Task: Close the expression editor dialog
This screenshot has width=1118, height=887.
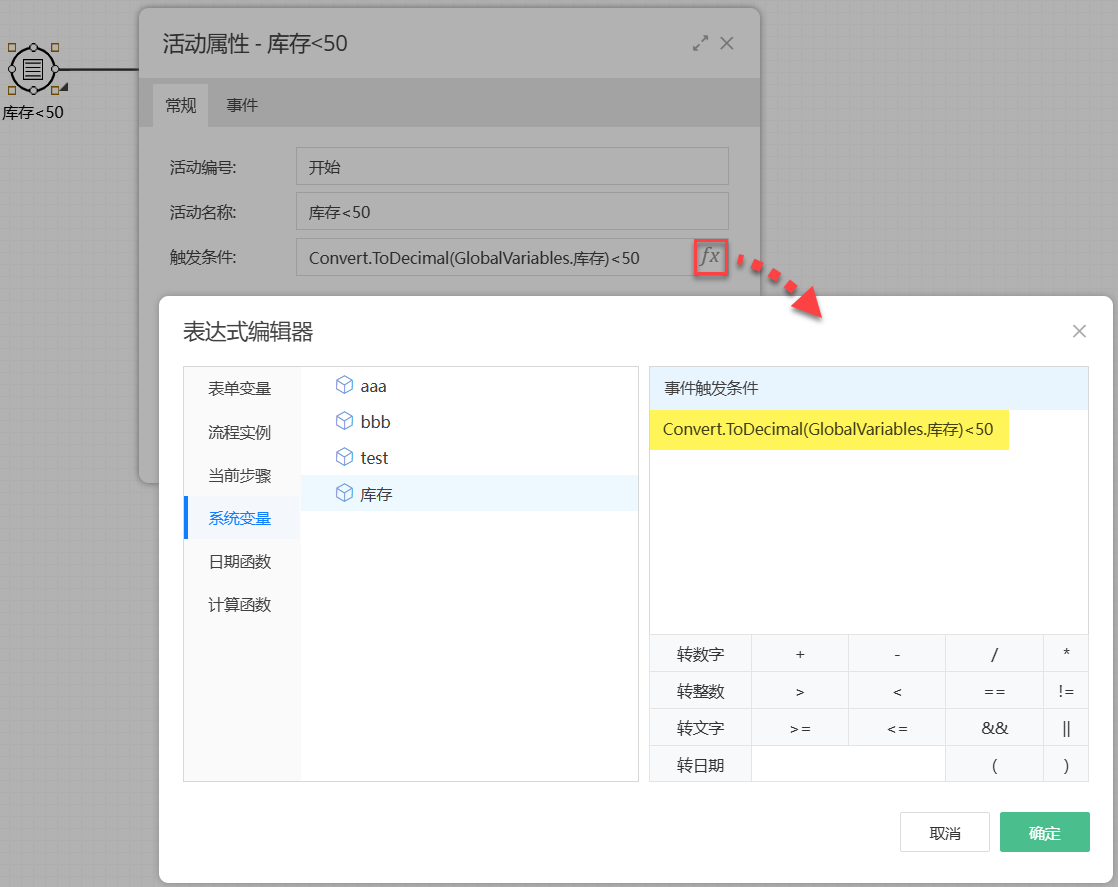Action: pos(1079,331)
